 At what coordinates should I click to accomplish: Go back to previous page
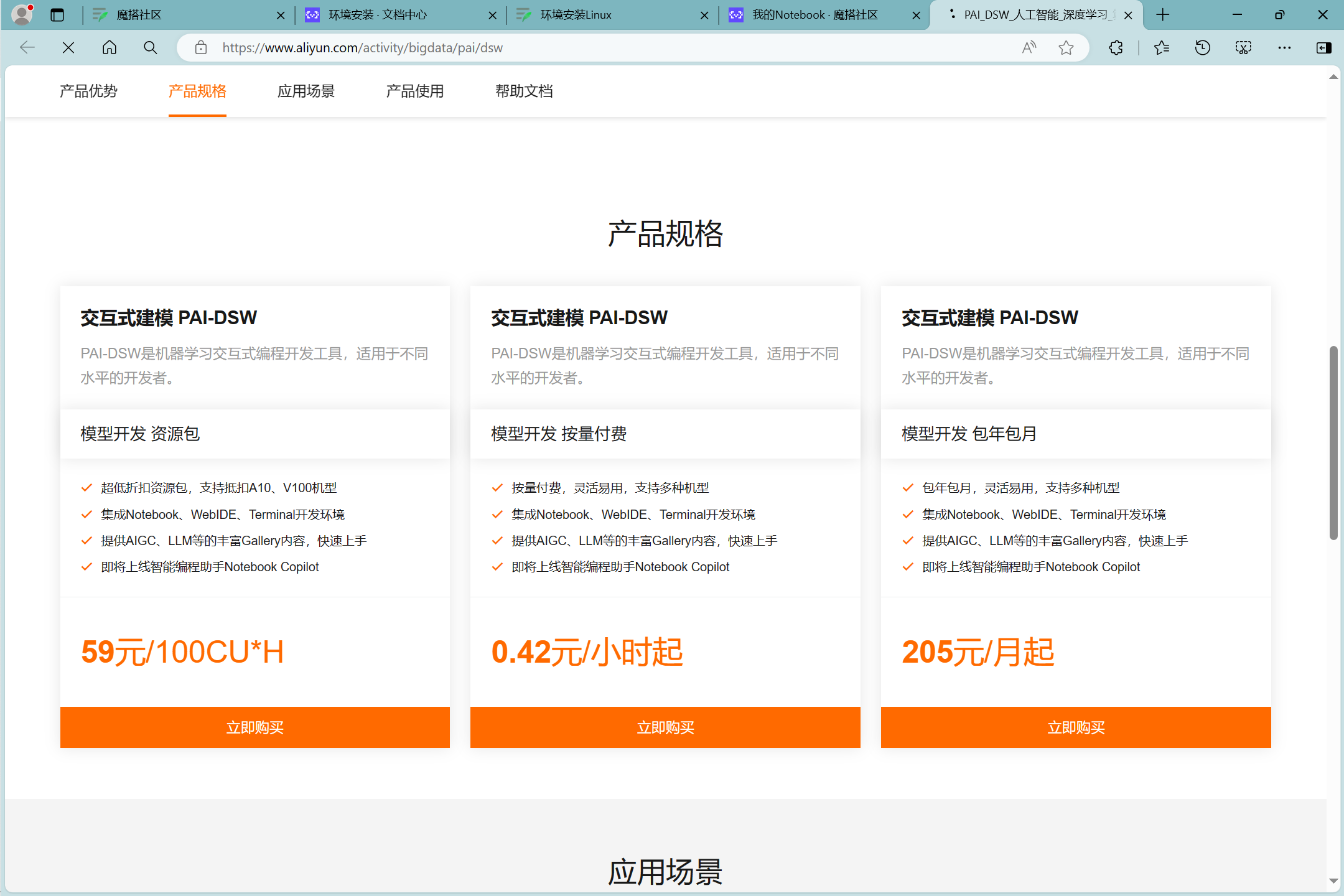27,48
